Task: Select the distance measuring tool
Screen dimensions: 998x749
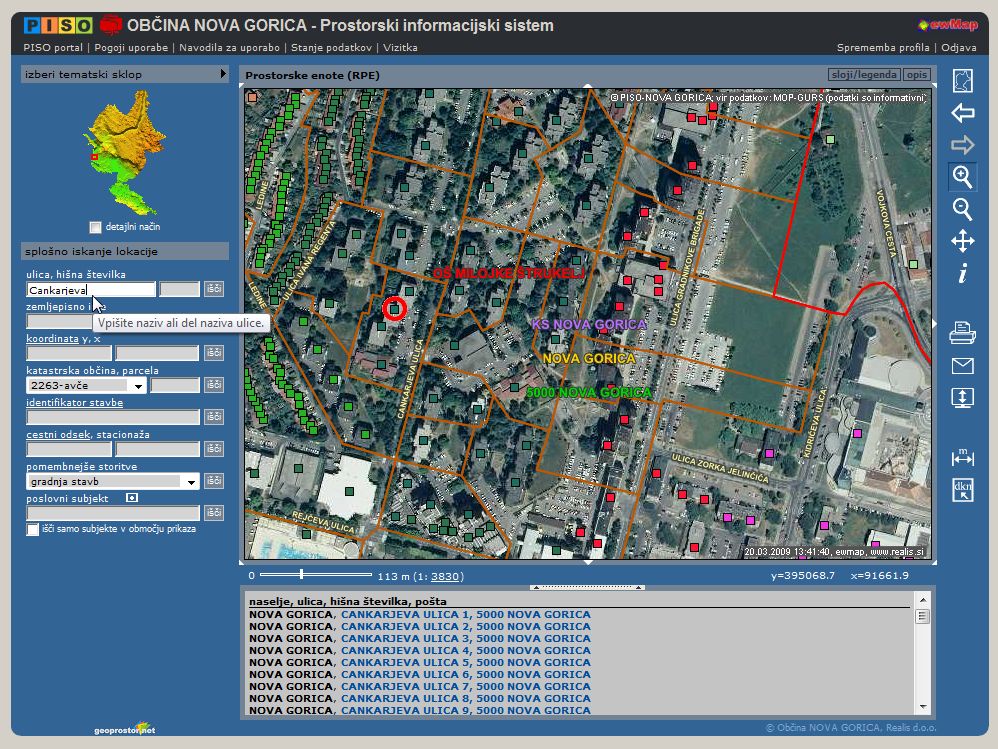Action: click(x=962, y=457)
